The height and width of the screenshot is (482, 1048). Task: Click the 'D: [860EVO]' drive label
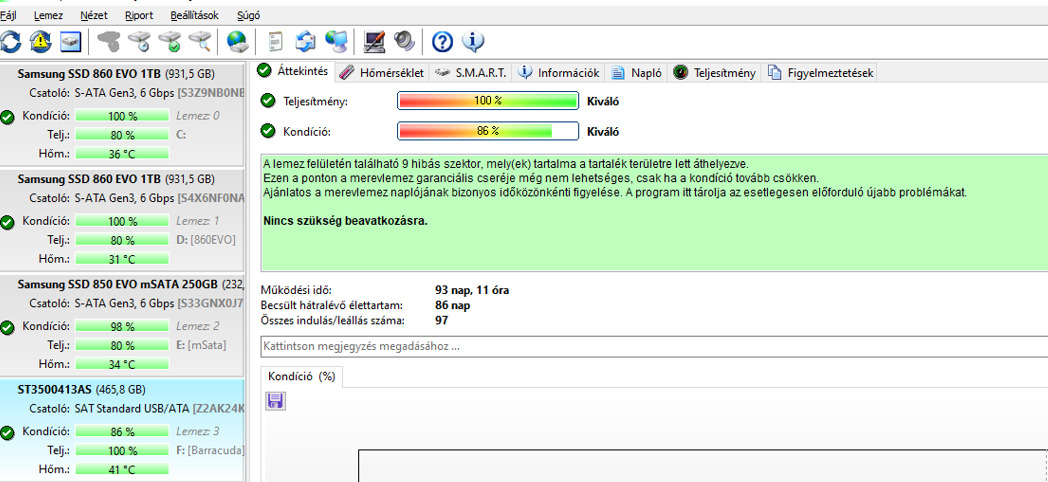[206, 239]
